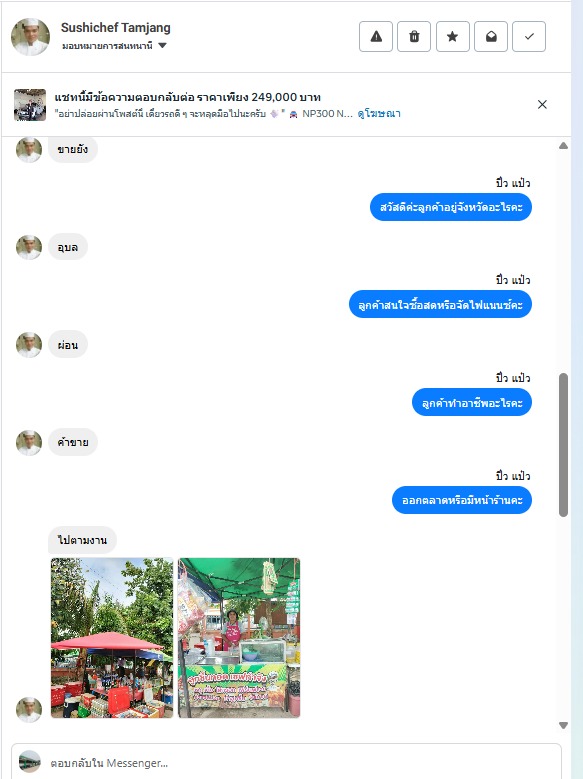The image size is (583, 779).
Task: Open the food stall photo
Action: coord(239,638)
